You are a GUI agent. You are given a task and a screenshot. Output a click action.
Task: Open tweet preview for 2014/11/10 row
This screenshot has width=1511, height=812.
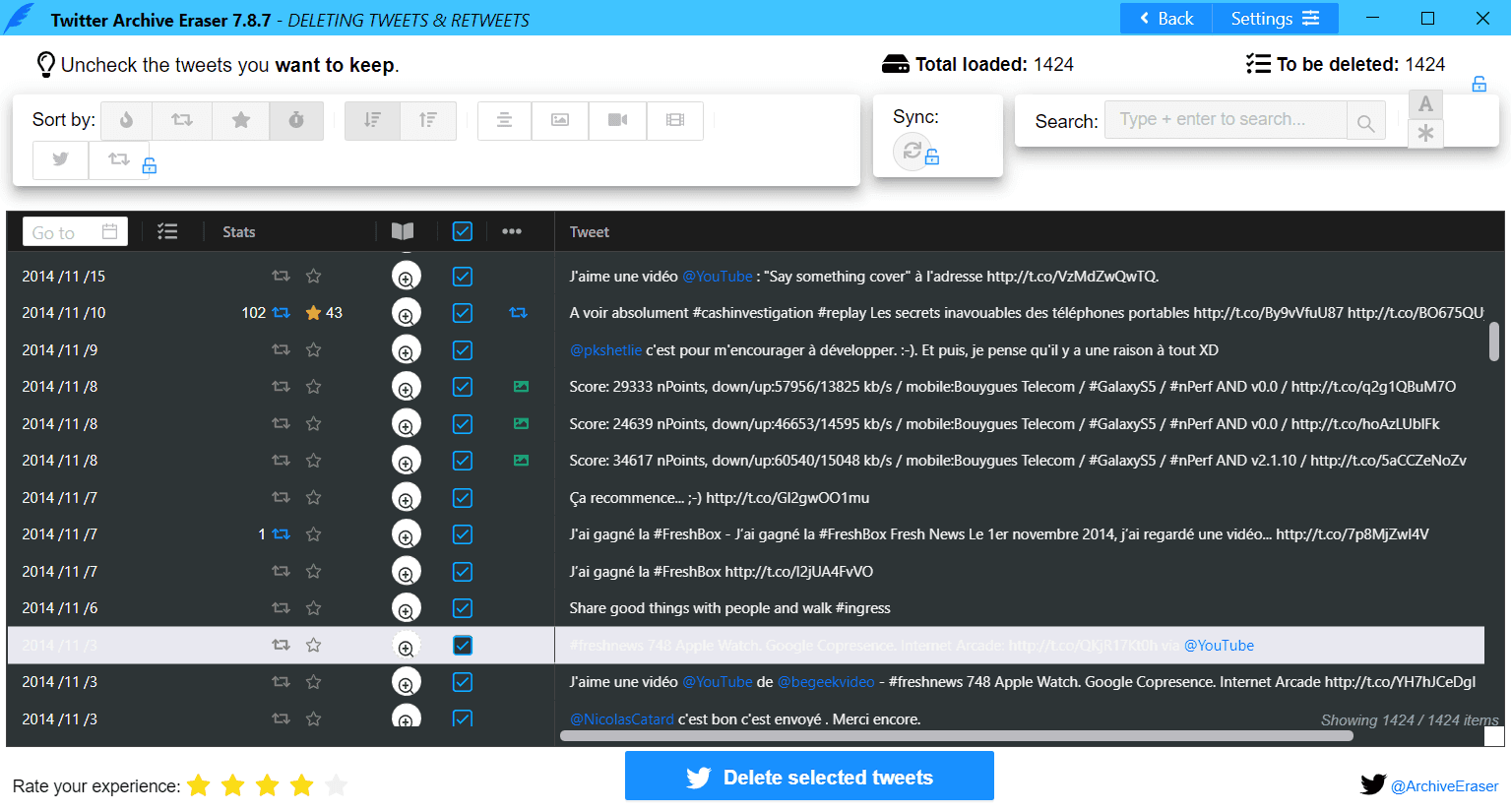pos(406,314)
